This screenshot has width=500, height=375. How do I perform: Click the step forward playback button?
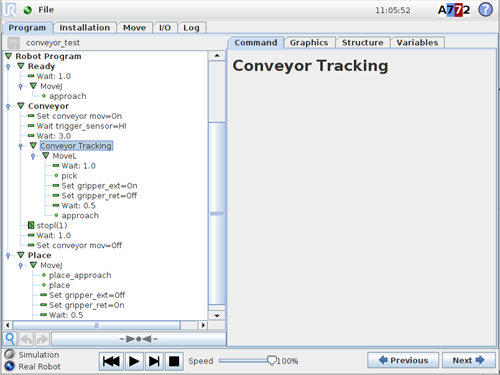pyautogui.click(x=154, y=361)
